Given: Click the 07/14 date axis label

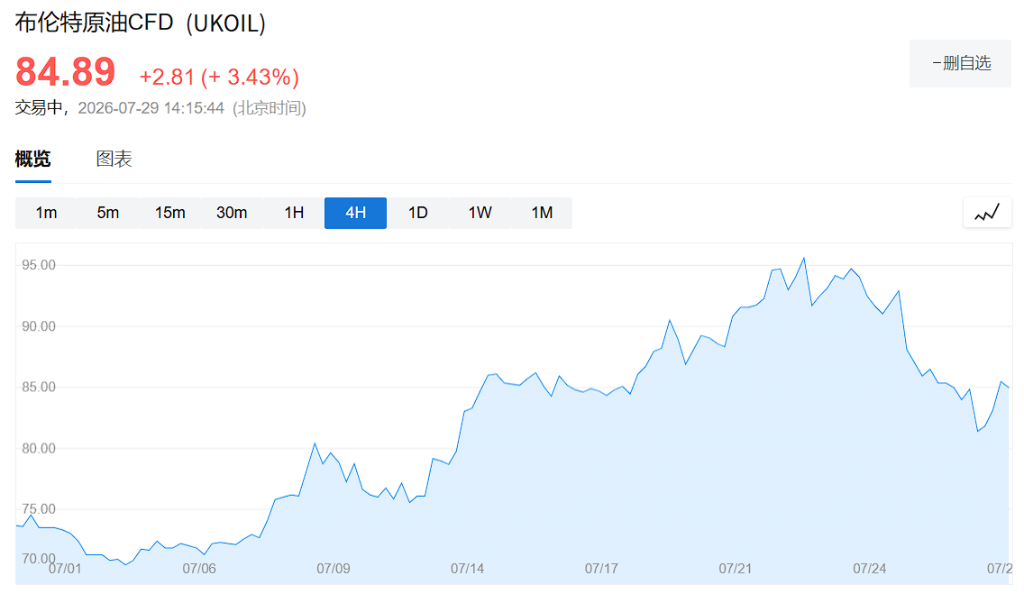Looking at the screenshot, I should (x=468, y=568).
